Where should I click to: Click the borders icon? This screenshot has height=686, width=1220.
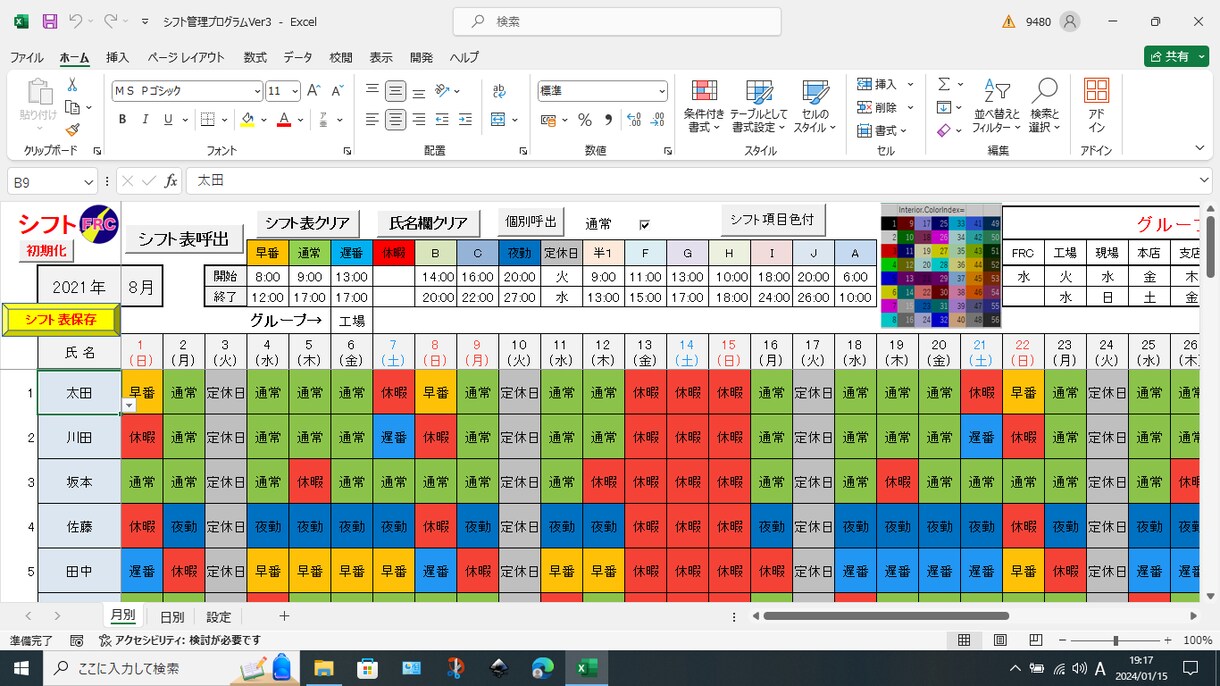tap(207, 120)
